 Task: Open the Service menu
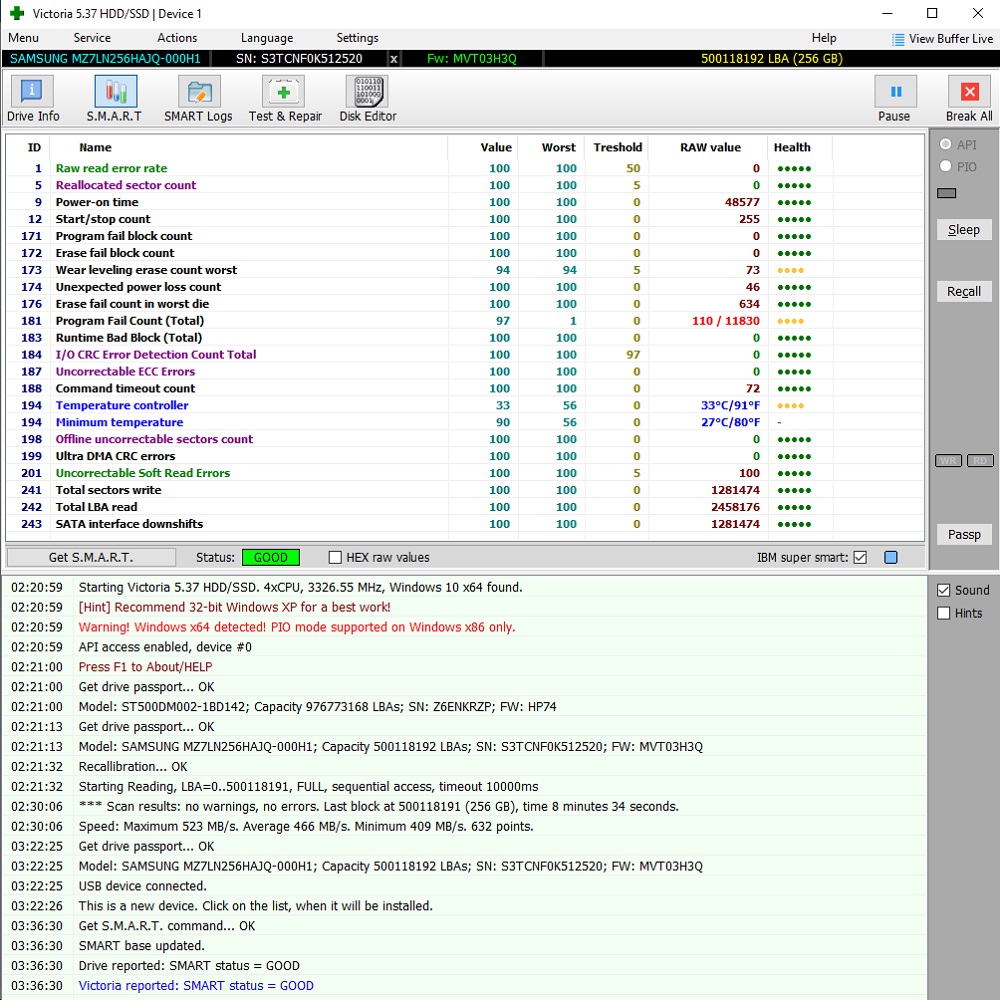[92, 38]
